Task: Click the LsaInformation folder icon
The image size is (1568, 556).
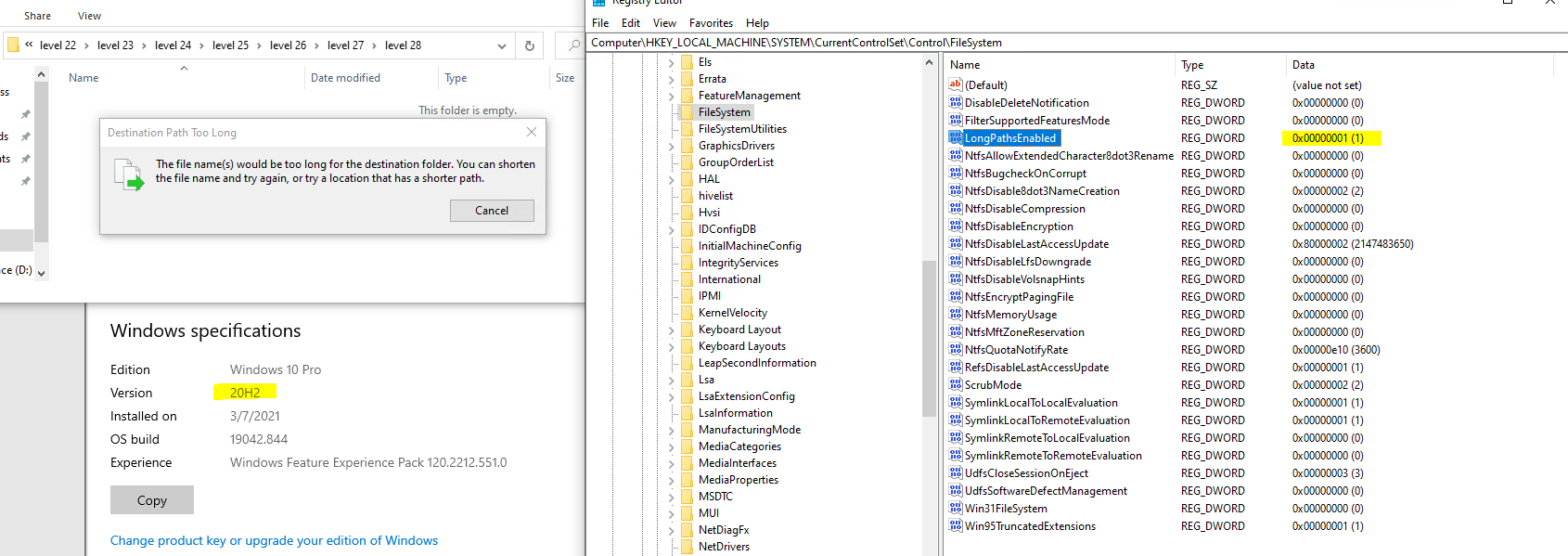Action: [687, 413]
